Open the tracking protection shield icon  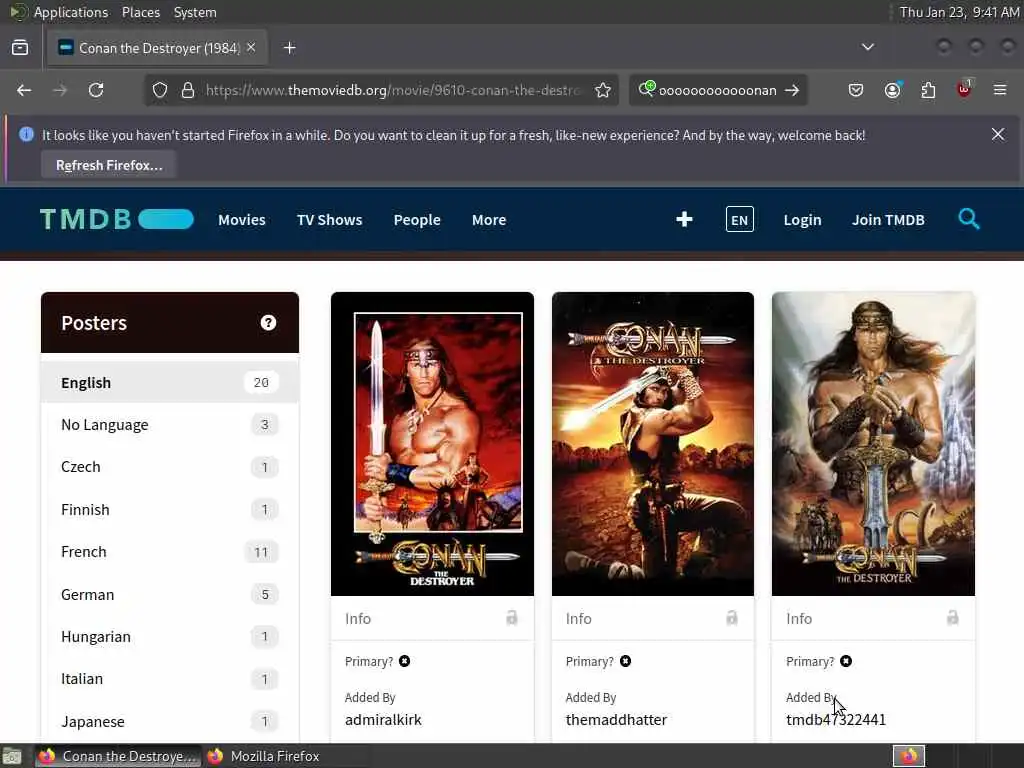[x=160, y=90]
